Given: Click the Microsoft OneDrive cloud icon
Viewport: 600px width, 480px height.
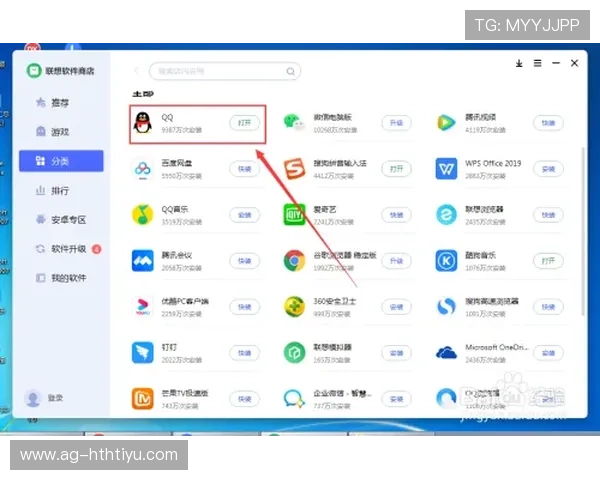Looking at the screenshot, I should tap(446, 353).
